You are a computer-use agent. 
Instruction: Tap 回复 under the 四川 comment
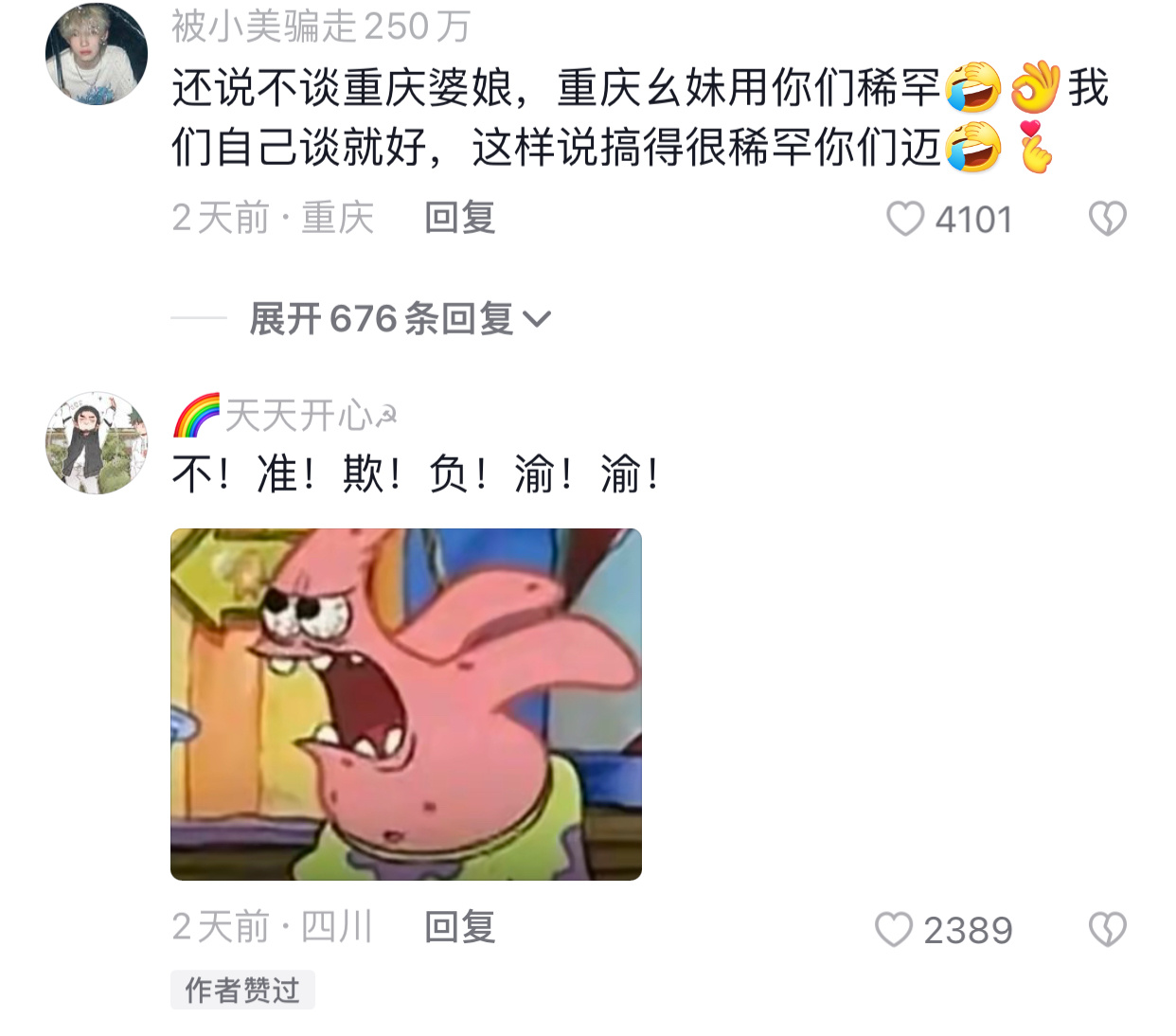tap(460, 927)
